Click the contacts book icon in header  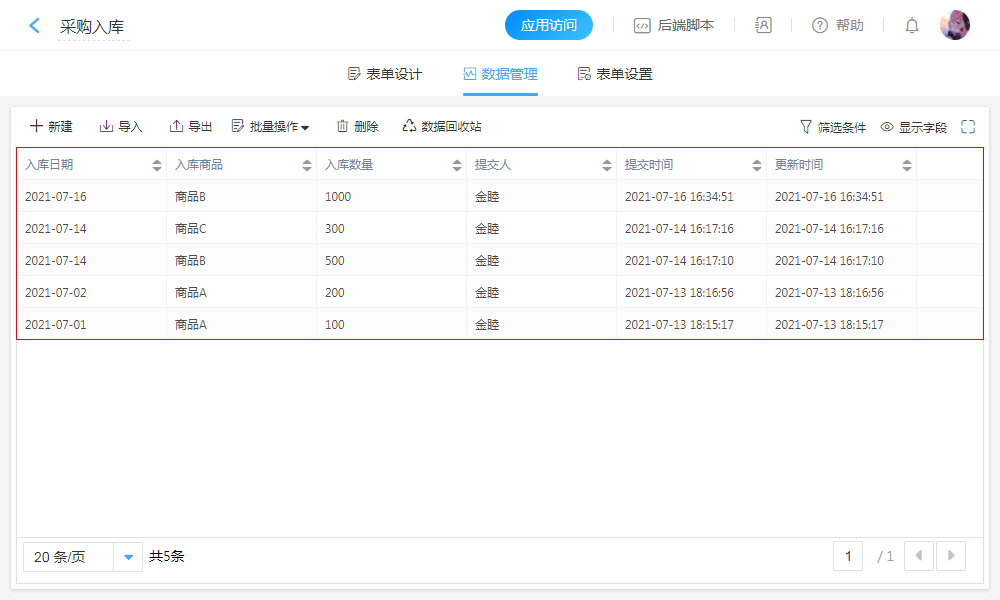[763, 26]
